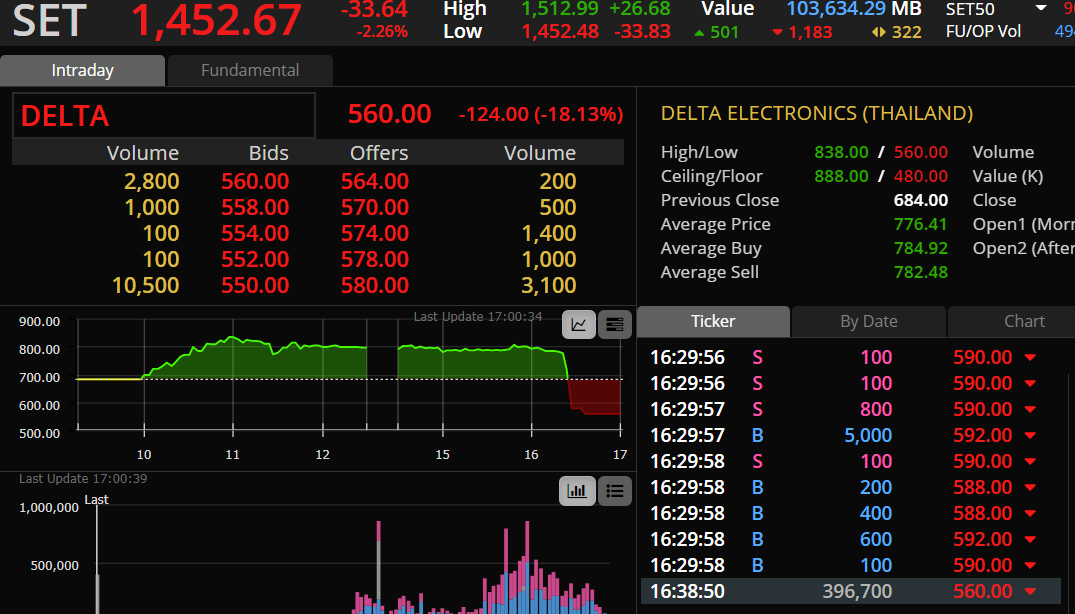1075x614 pixels.
Task: Click the SET Low value 1,452.48
Action: [559, 32]
